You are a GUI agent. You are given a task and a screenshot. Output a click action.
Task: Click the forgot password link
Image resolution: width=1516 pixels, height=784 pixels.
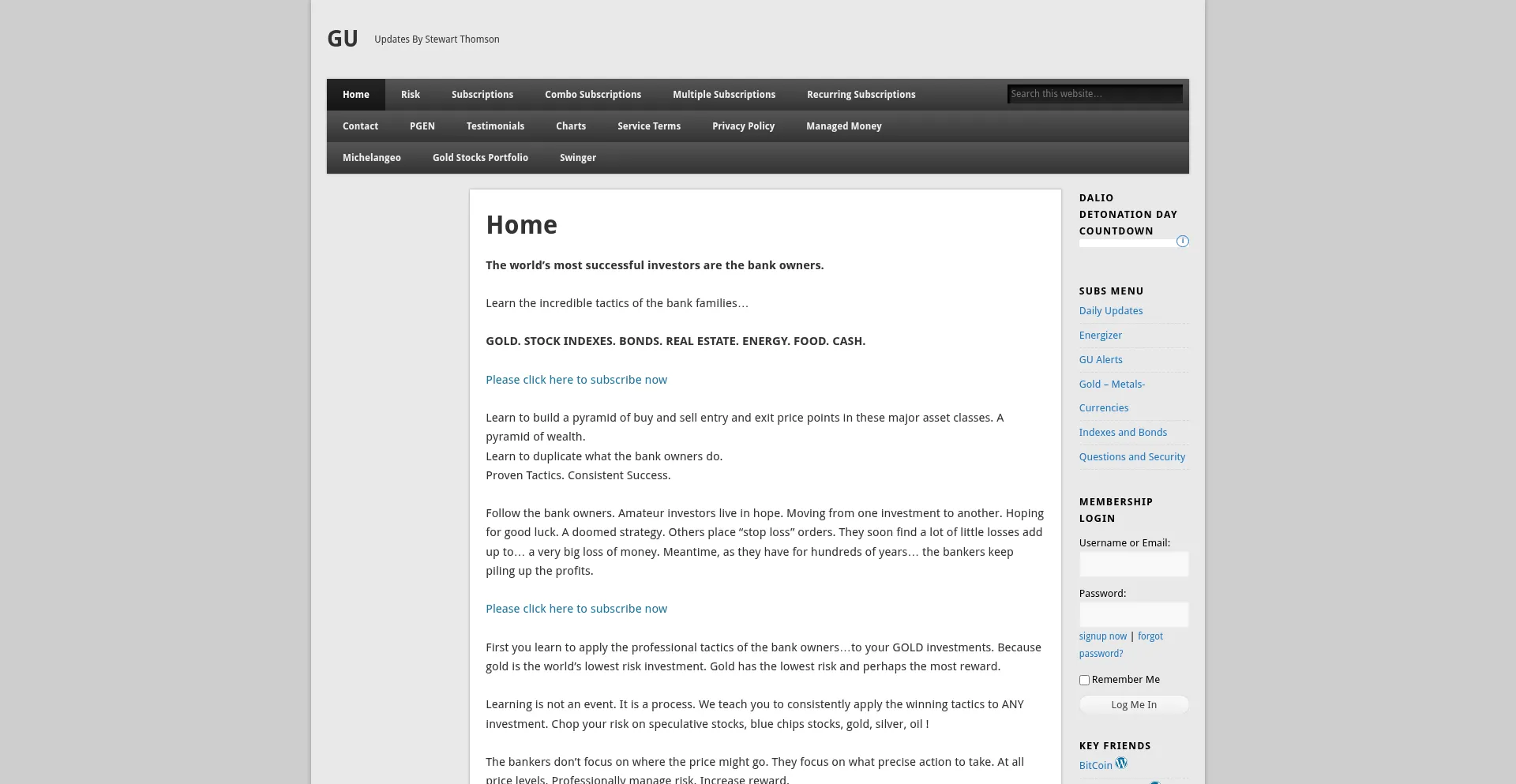pos(1150,636)
